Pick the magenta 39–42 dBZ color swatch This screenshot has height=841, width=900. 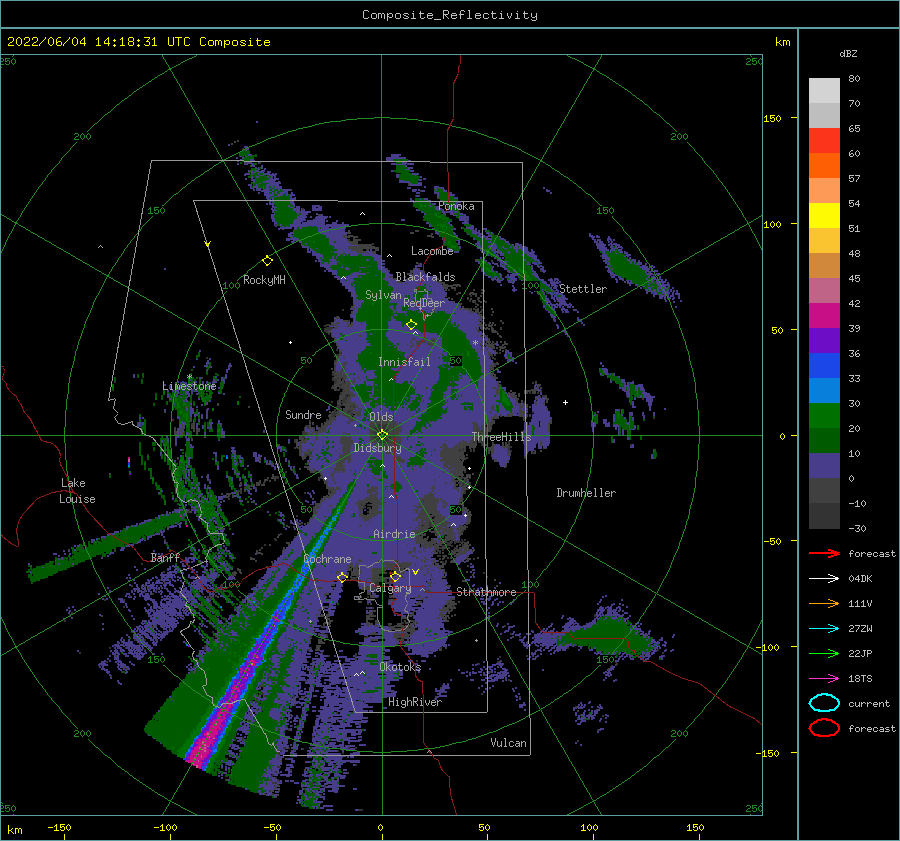[824, 315]
